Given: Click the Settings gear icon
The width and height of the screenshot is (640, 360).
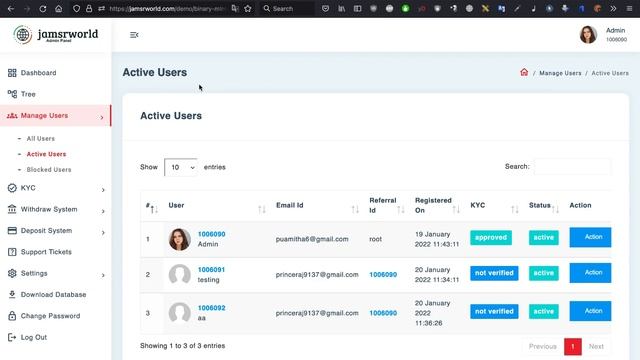Looking at the screenshot, I should (12, 273).
